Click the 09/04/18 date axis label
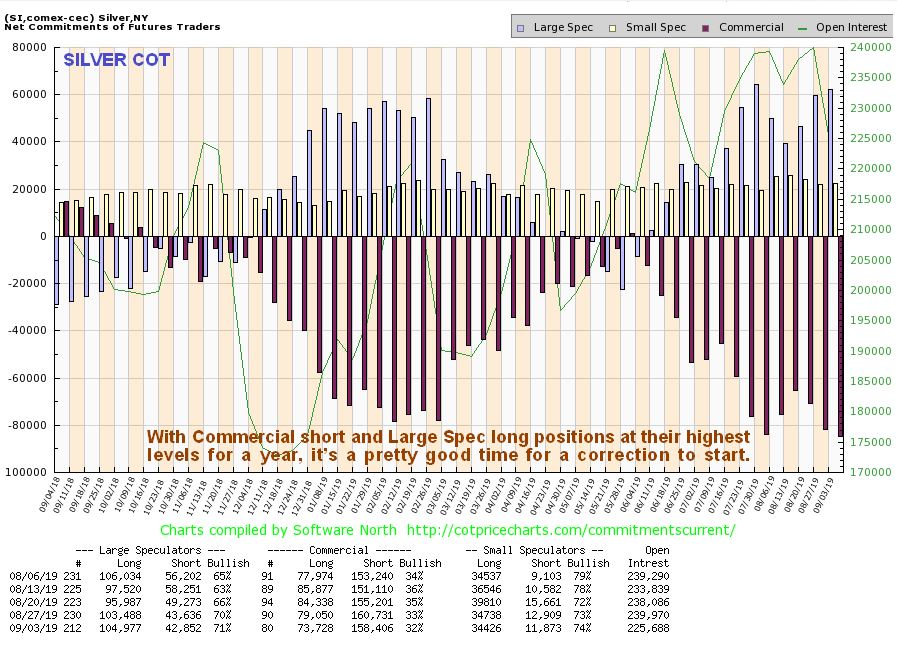 50,495
